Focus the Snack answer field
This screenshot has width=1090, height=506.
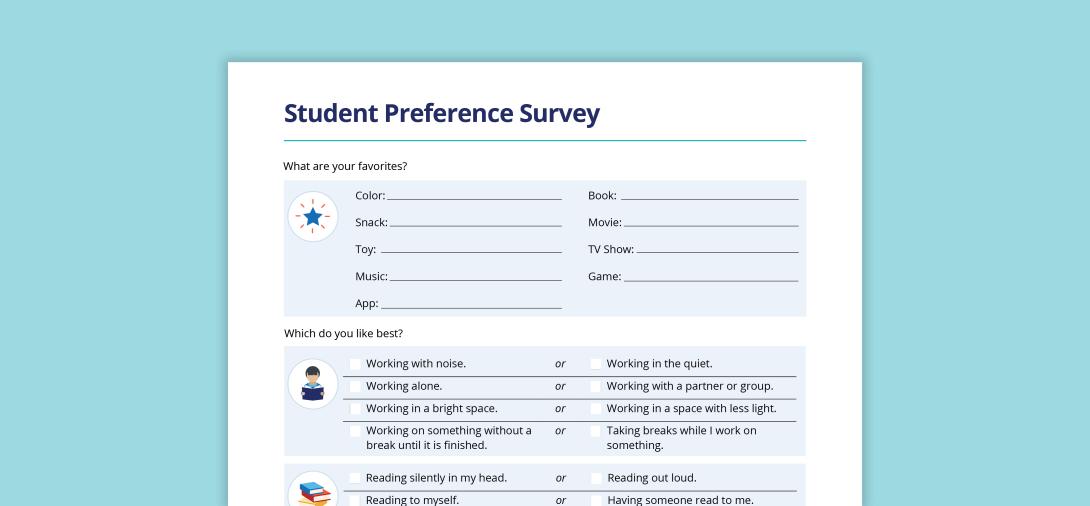click(x=475, y=222)
